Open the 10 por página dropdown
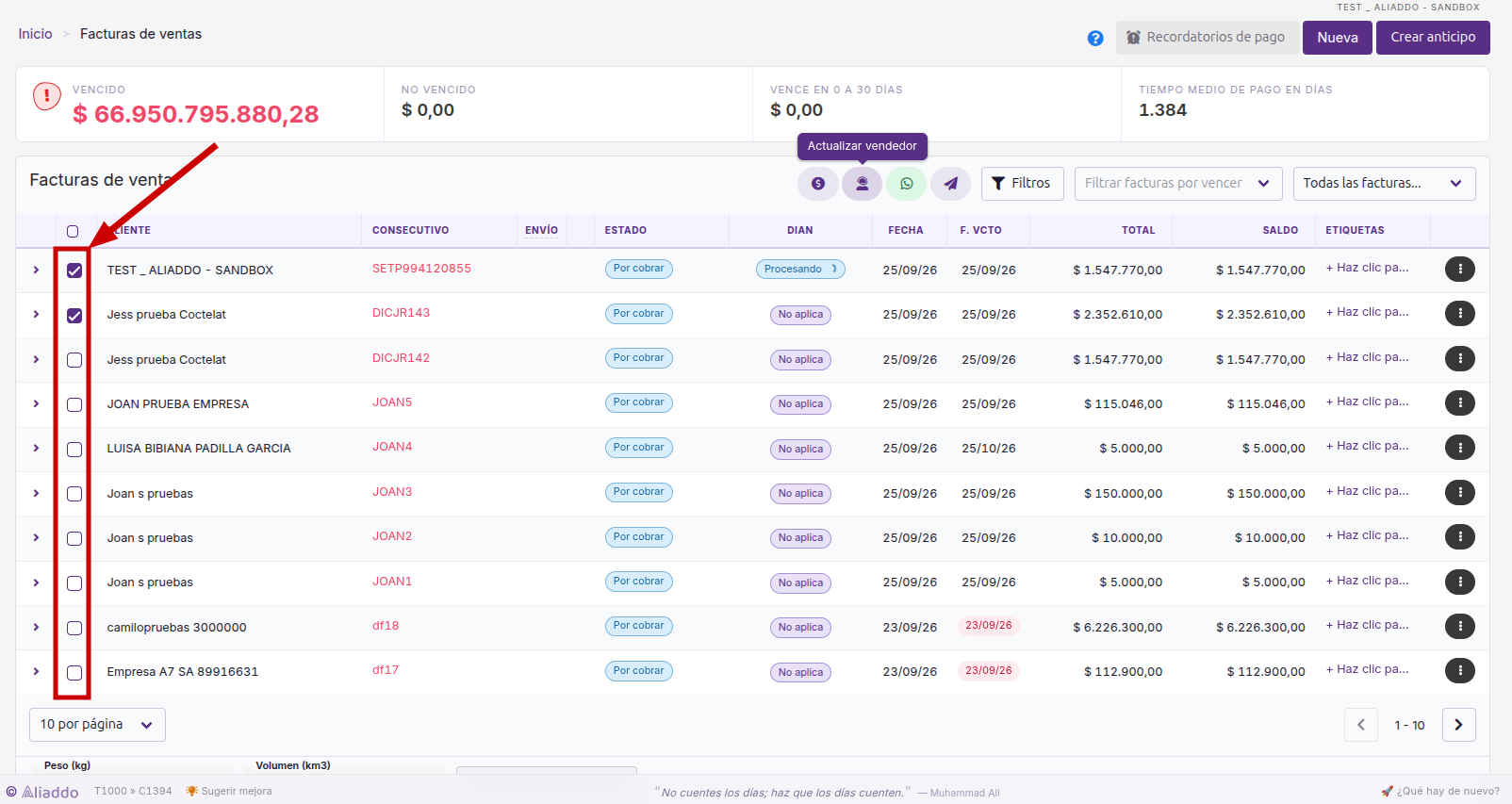1512x804 pixels. (x=97, y=725)
